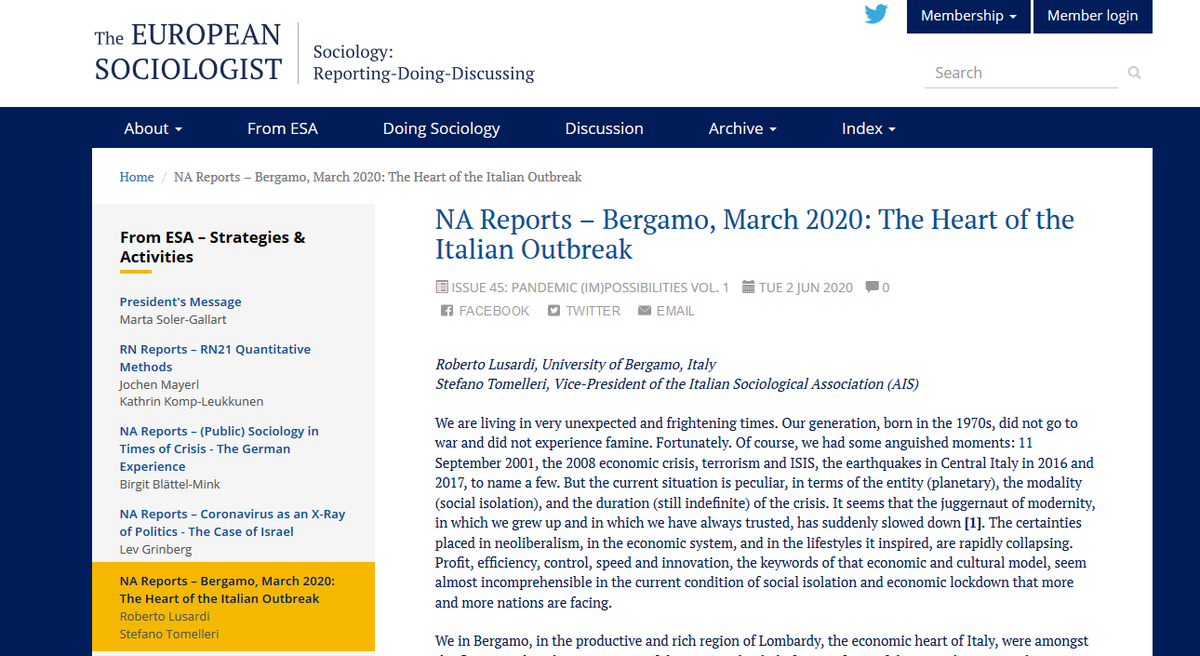The image size is (1200, 656).
Task: Click the issue document icon
Action: coord(442,287)
